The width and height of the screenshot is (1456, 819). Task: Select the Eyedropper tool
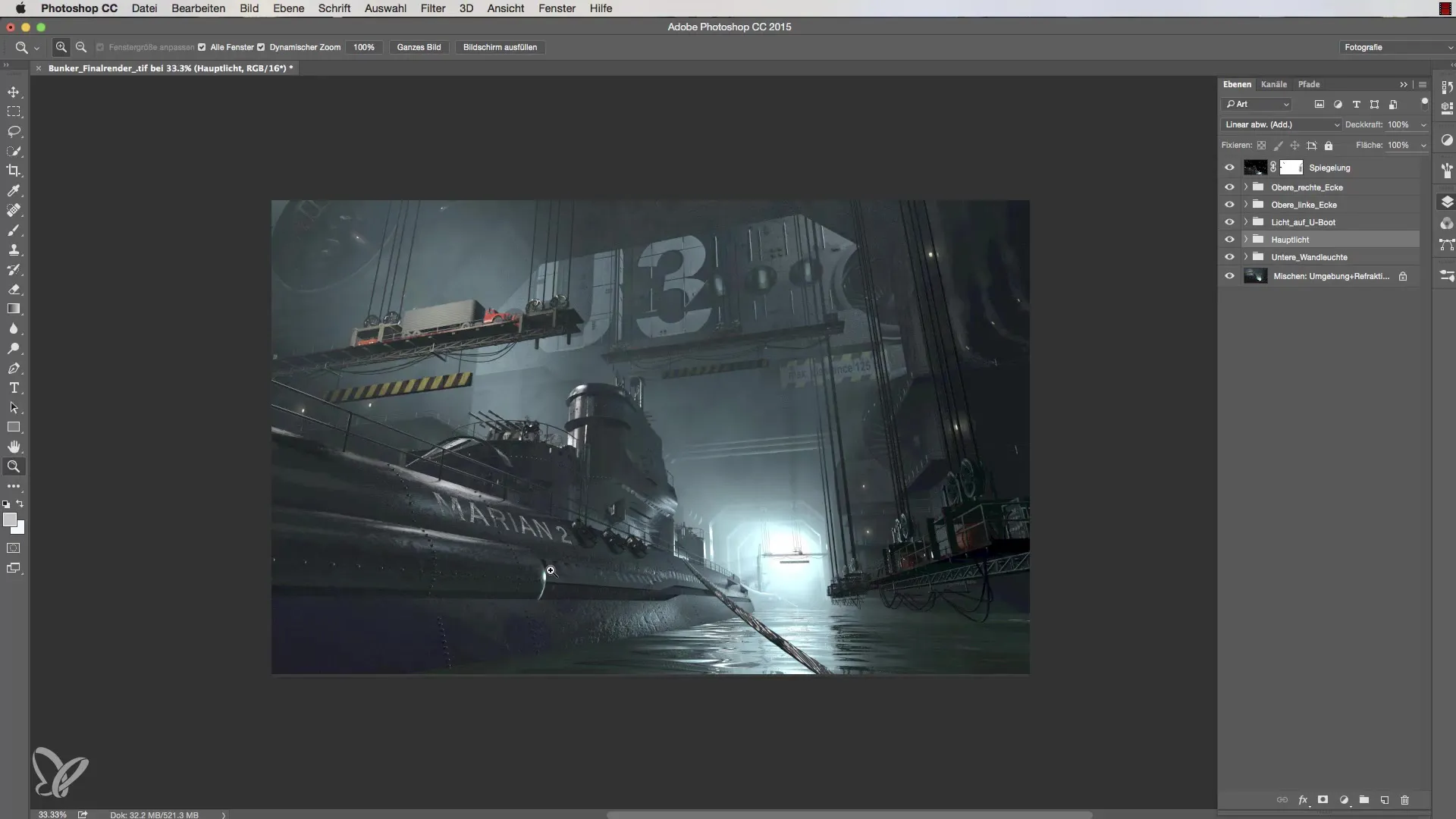[14, 190]
